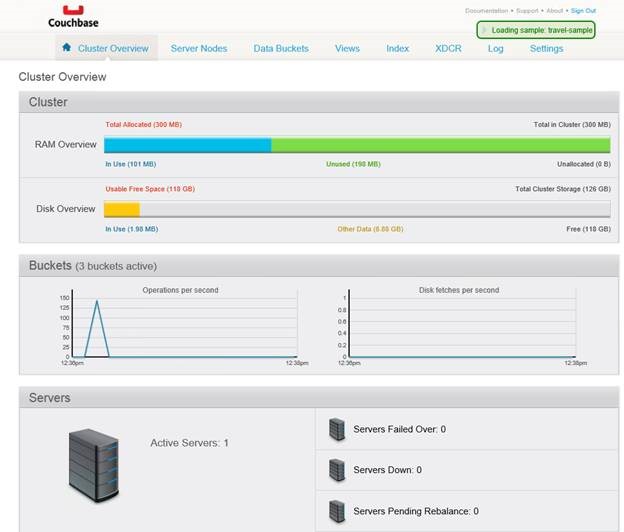Open the Documentation link
The image size is (624, 532).
click(x=486, y=11)
